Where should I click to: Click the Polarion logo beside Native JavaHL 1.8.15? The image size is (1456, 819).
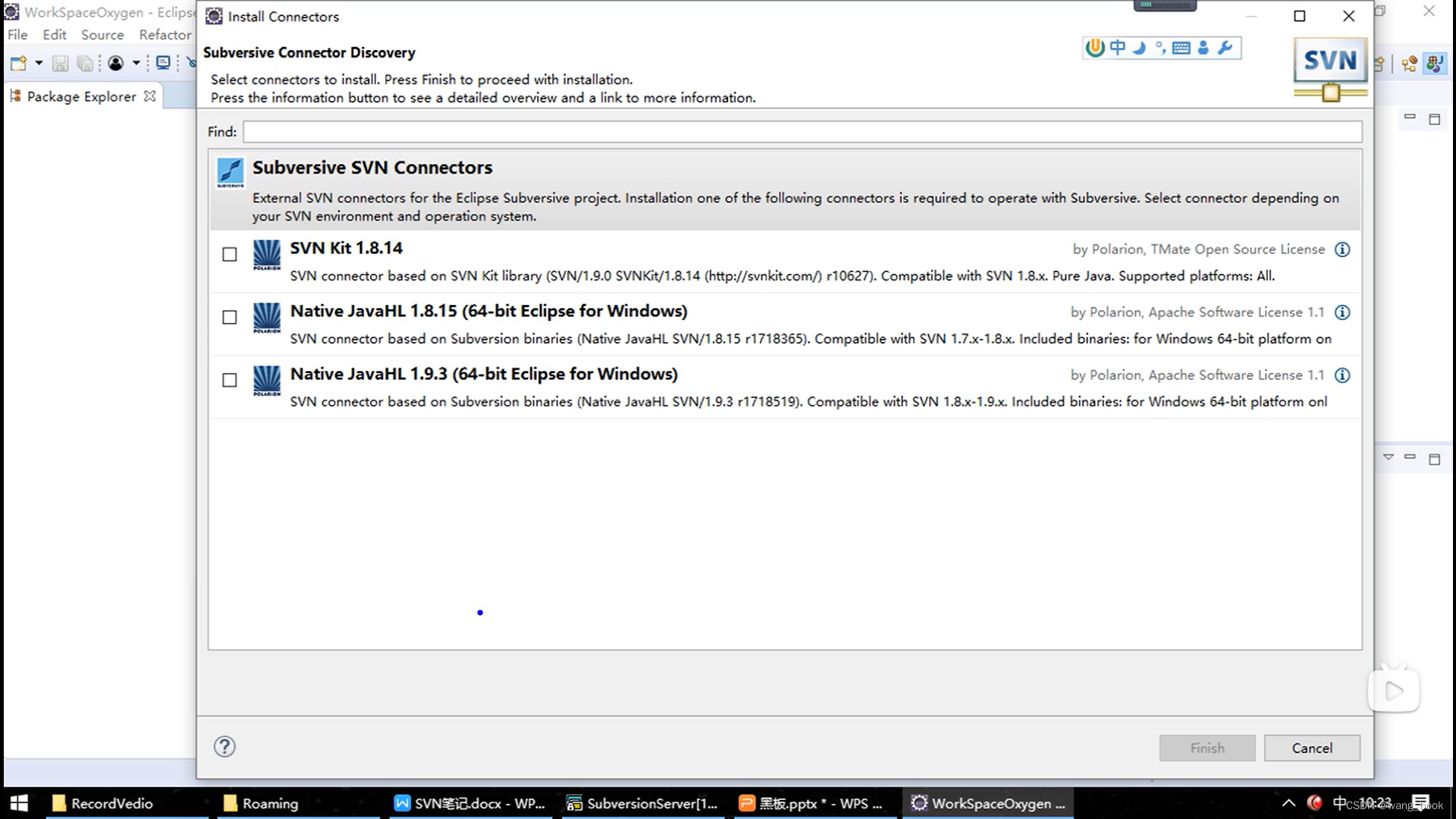[266, 318]
